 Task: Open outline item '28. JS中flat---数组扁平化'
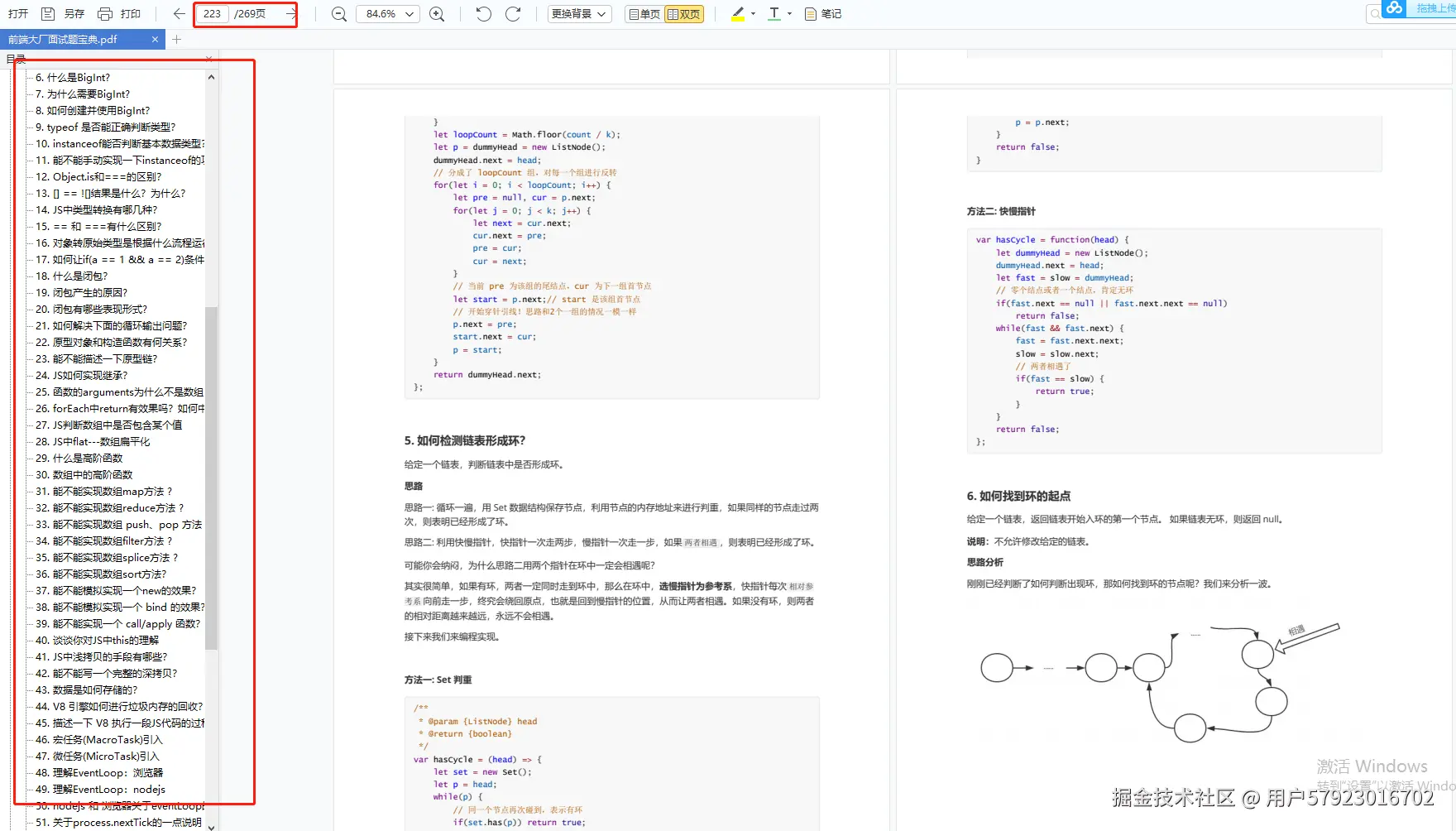93,442
